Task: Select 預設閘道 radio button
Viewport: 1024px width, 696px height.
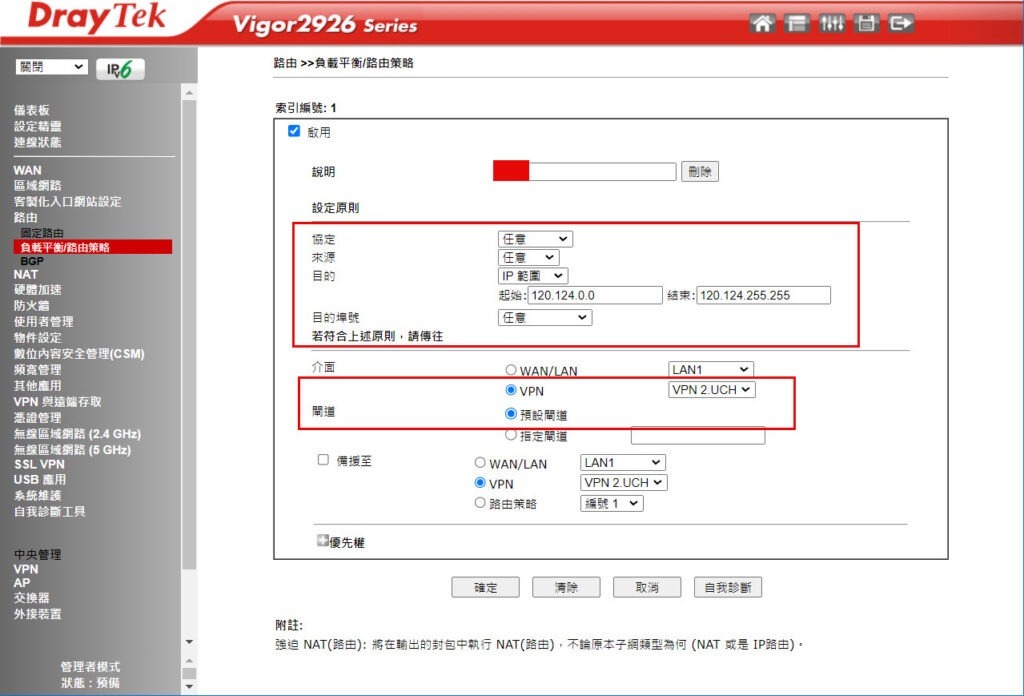Action: tap(511, 414)
